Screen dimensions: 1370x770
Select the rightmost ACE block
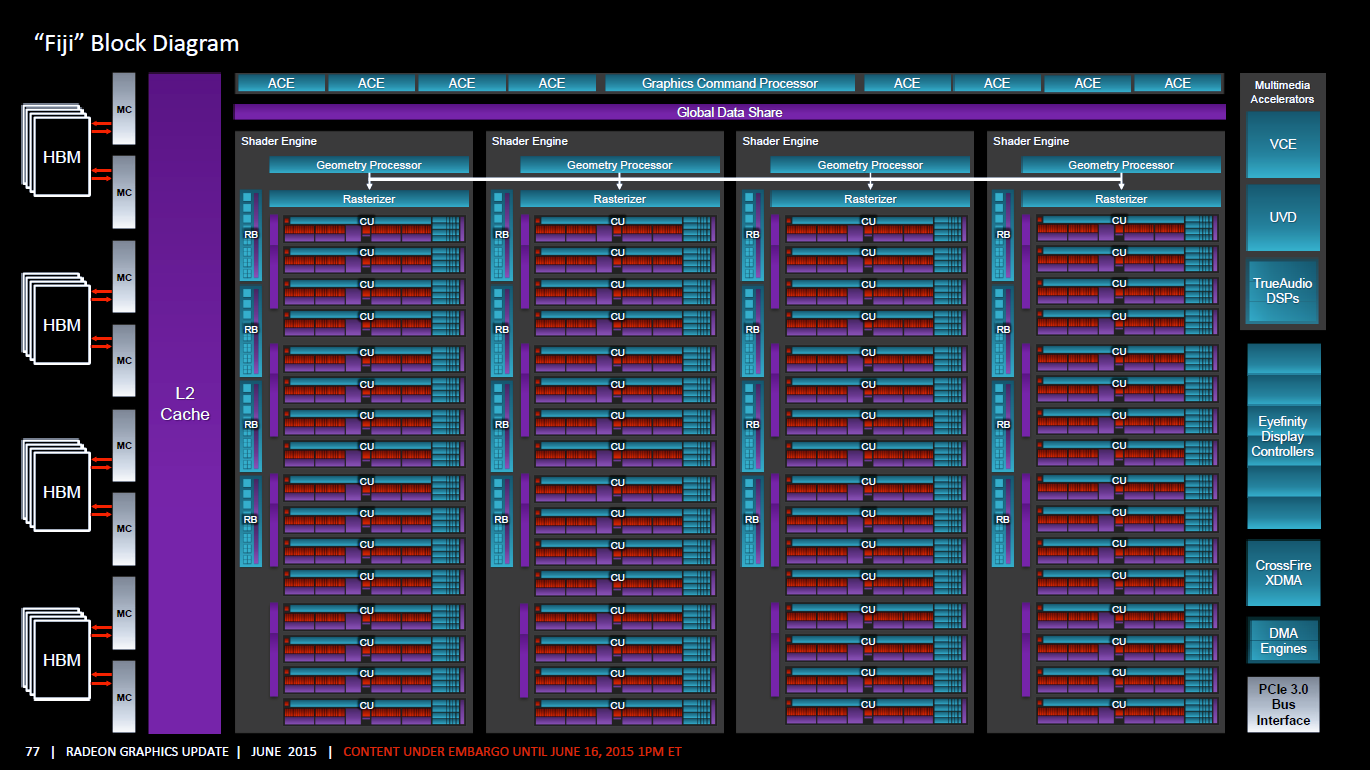point(1177,83)
